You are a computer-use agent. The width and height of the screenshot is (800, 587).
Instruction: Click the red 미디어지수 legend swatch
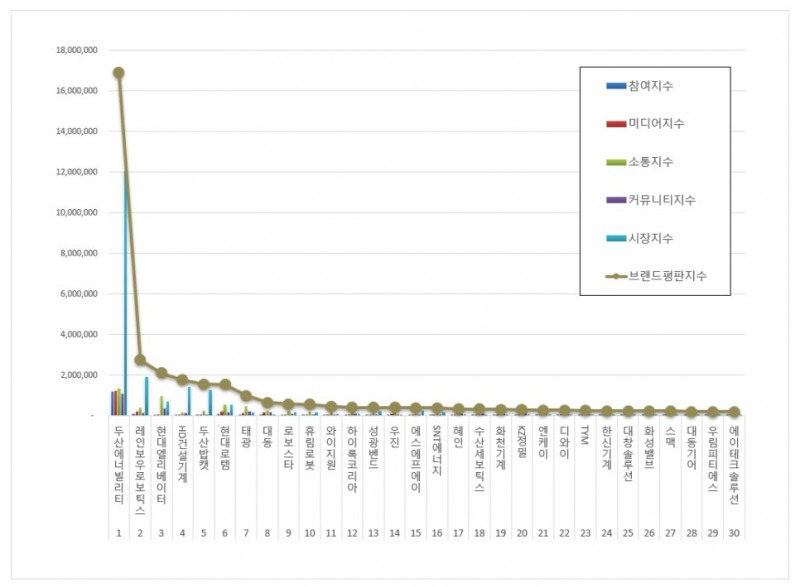[616, 124]
